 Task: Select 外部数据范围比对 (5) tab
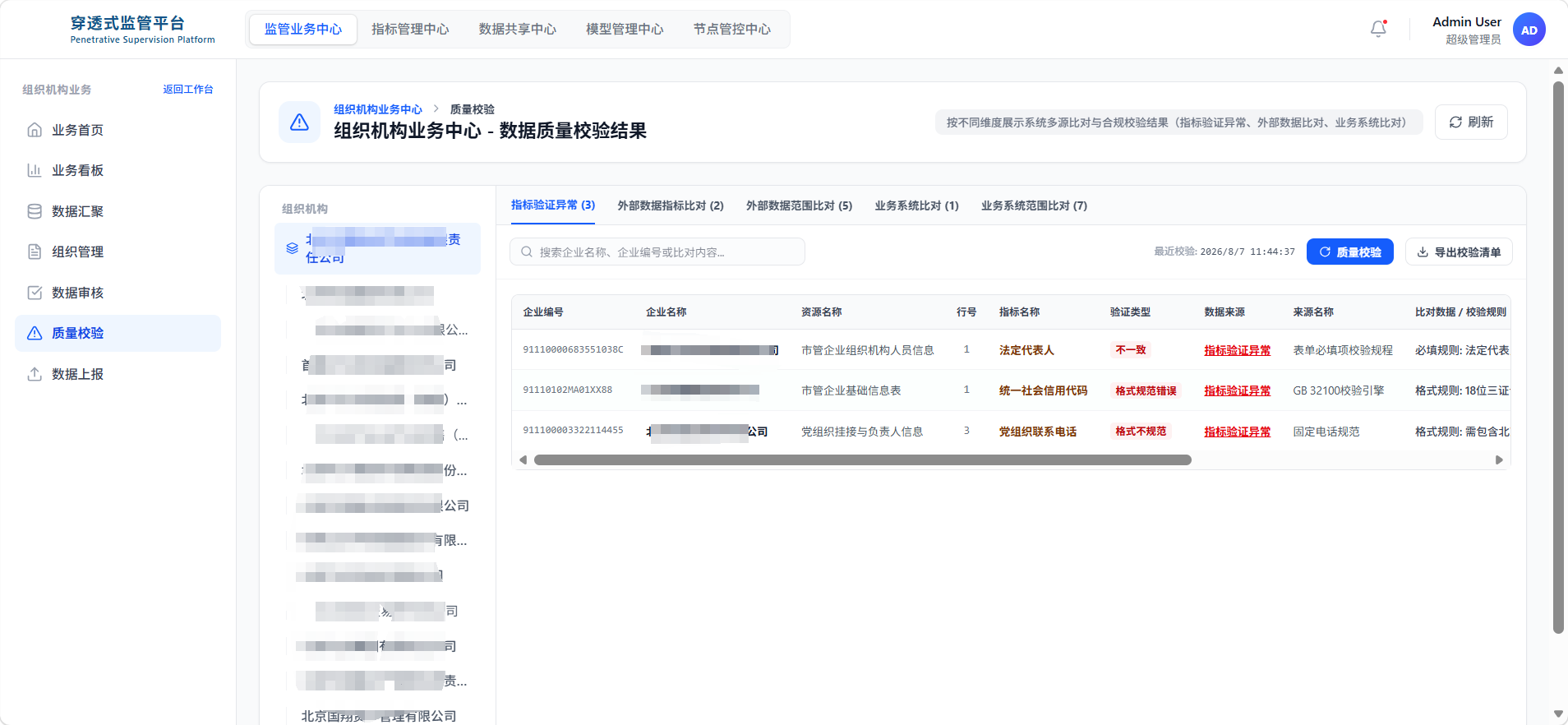[799, 205]
